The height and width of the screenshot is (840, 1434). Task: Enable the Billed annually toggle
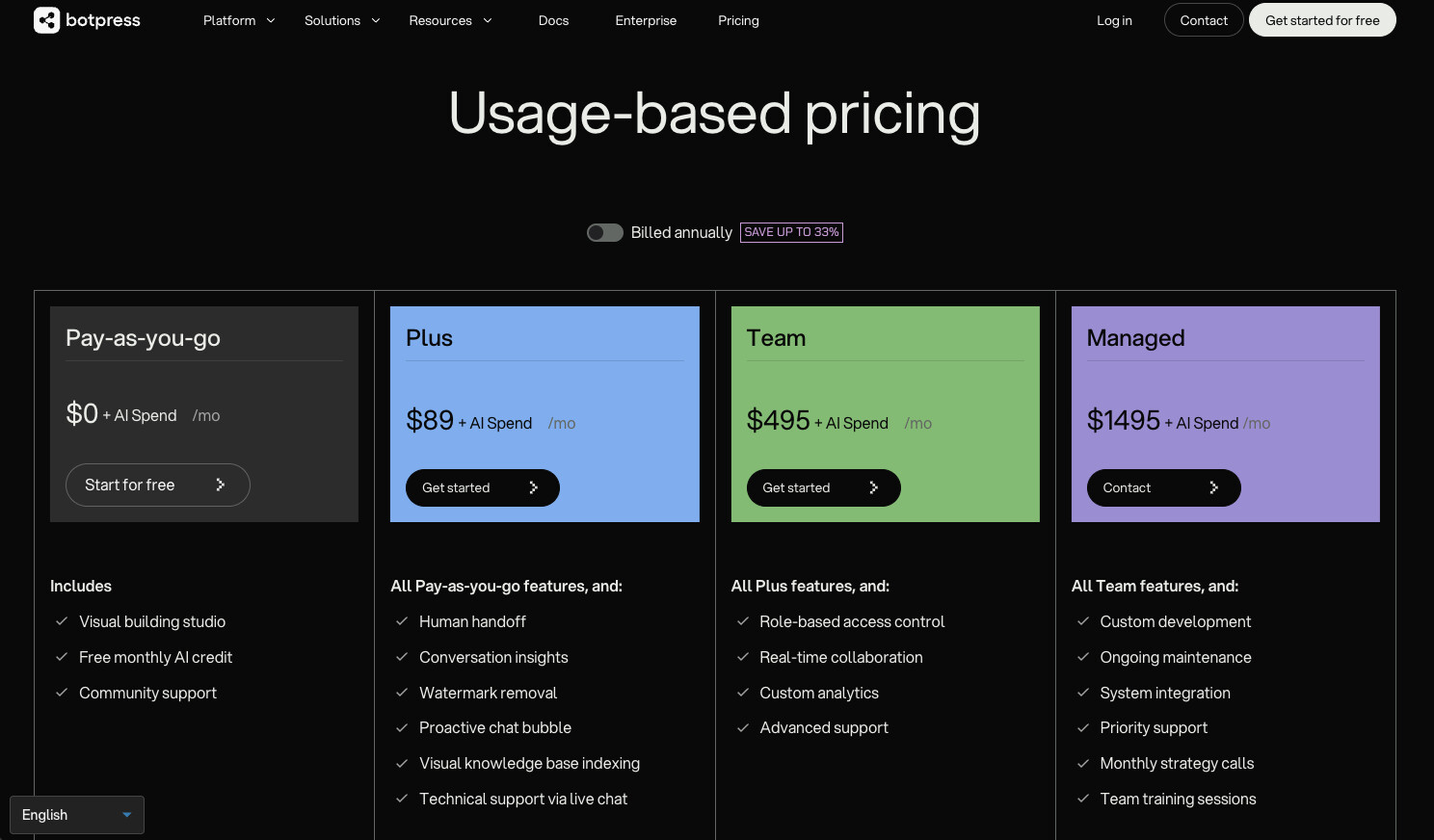click(x=604, y=232)
